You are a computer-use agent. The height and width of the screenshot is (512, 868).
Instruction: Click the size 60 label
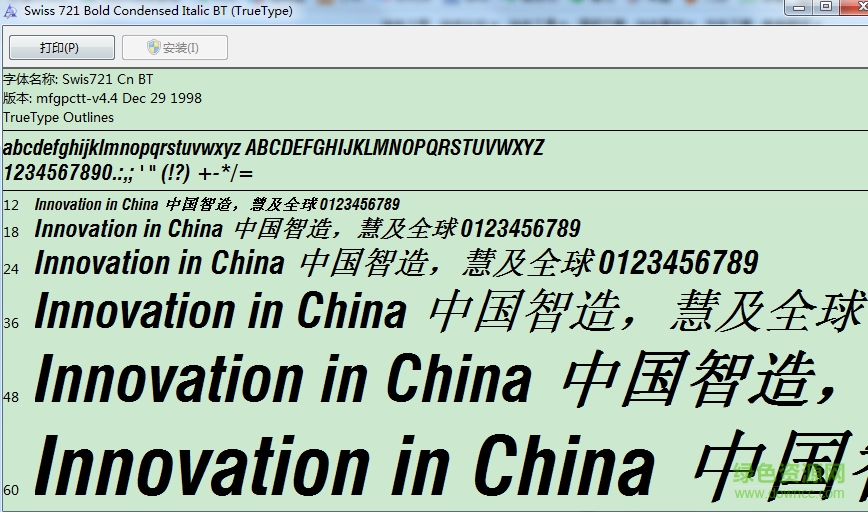(x=11, y=490)
